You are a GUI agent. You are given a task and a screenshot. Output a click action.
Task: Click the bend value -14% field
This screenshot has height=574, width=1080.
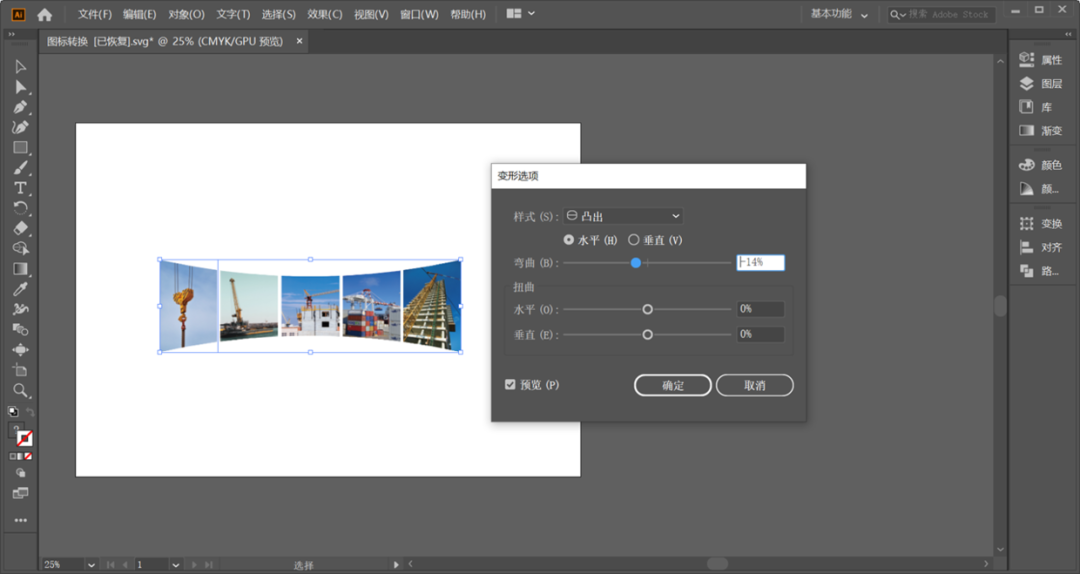point(760,263)
